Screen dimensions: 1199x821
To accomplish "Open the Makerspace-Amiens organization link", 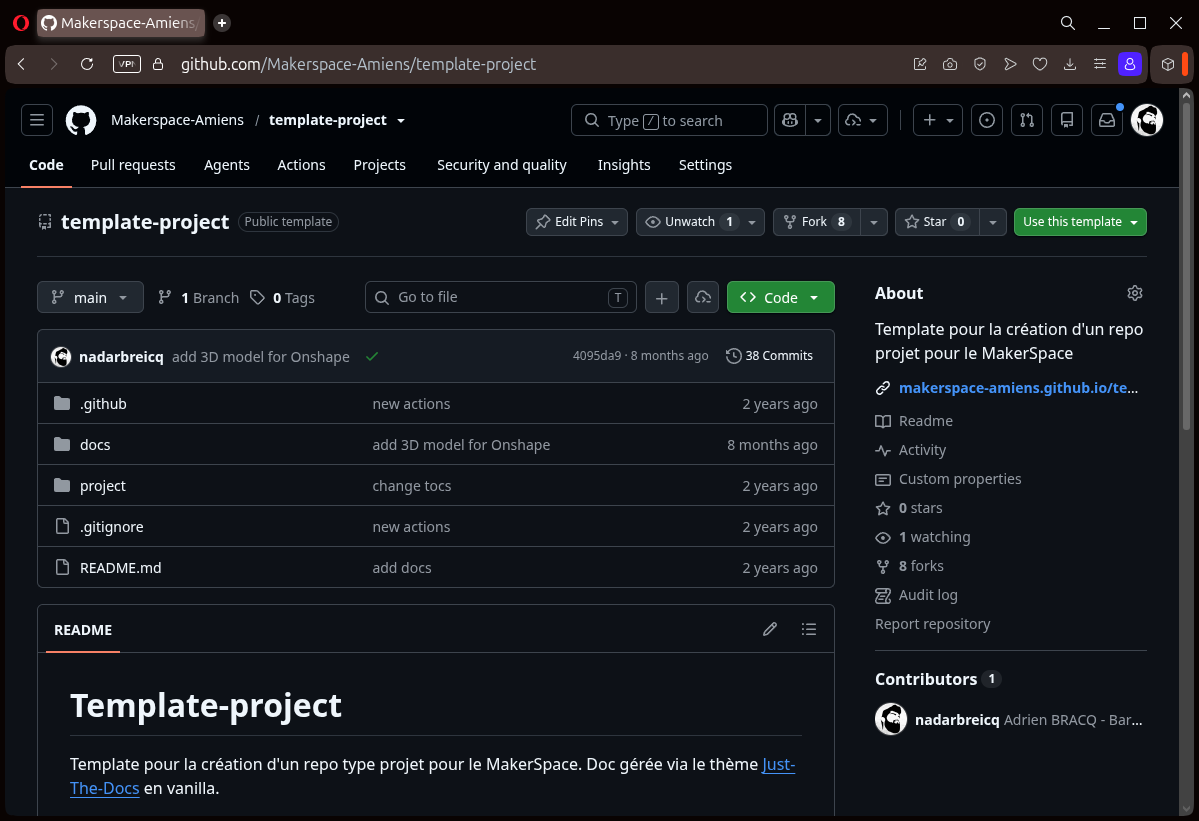I will pos(177,120).
